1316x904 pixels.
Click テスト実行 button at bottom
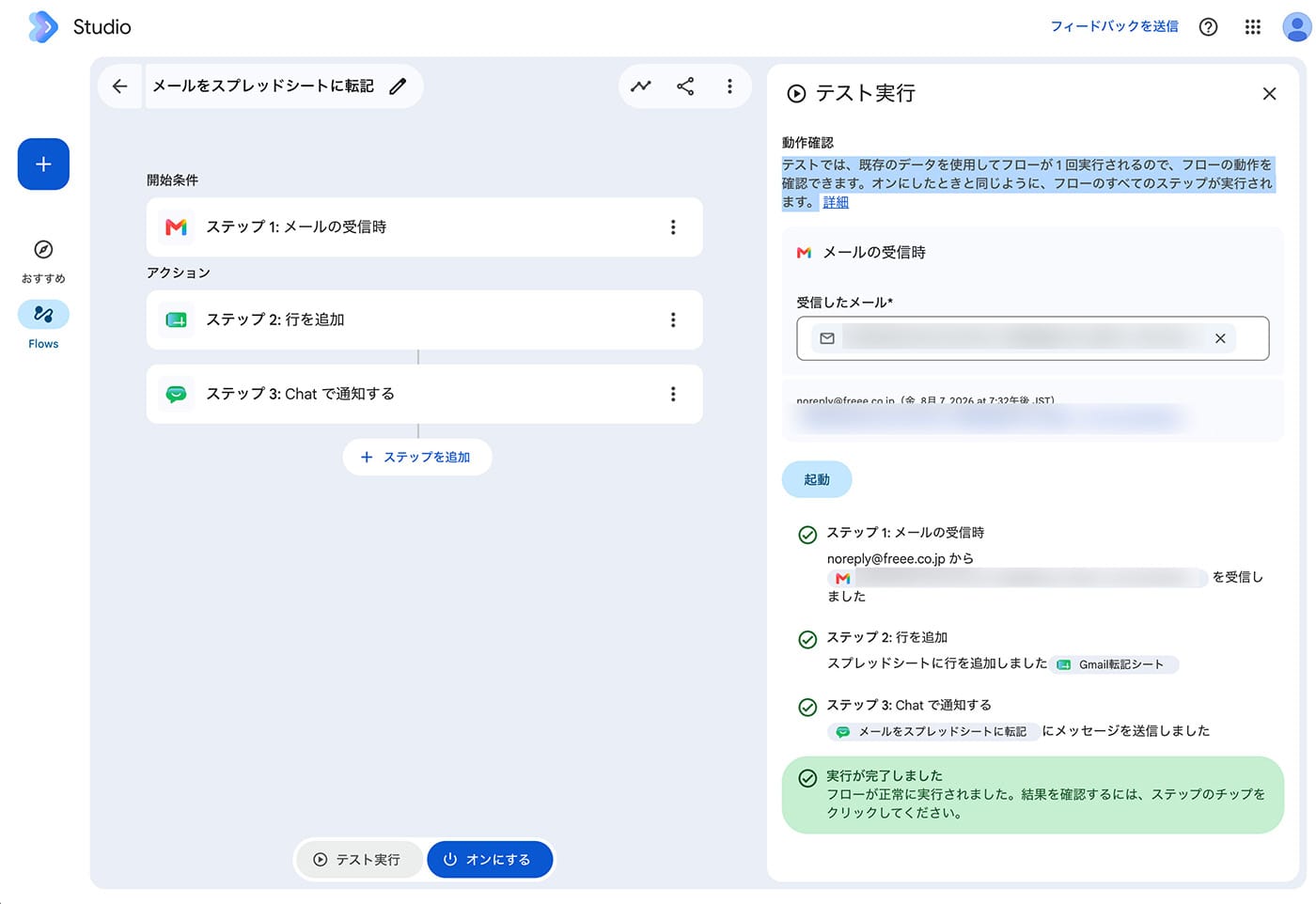click(x=358, y=860)
